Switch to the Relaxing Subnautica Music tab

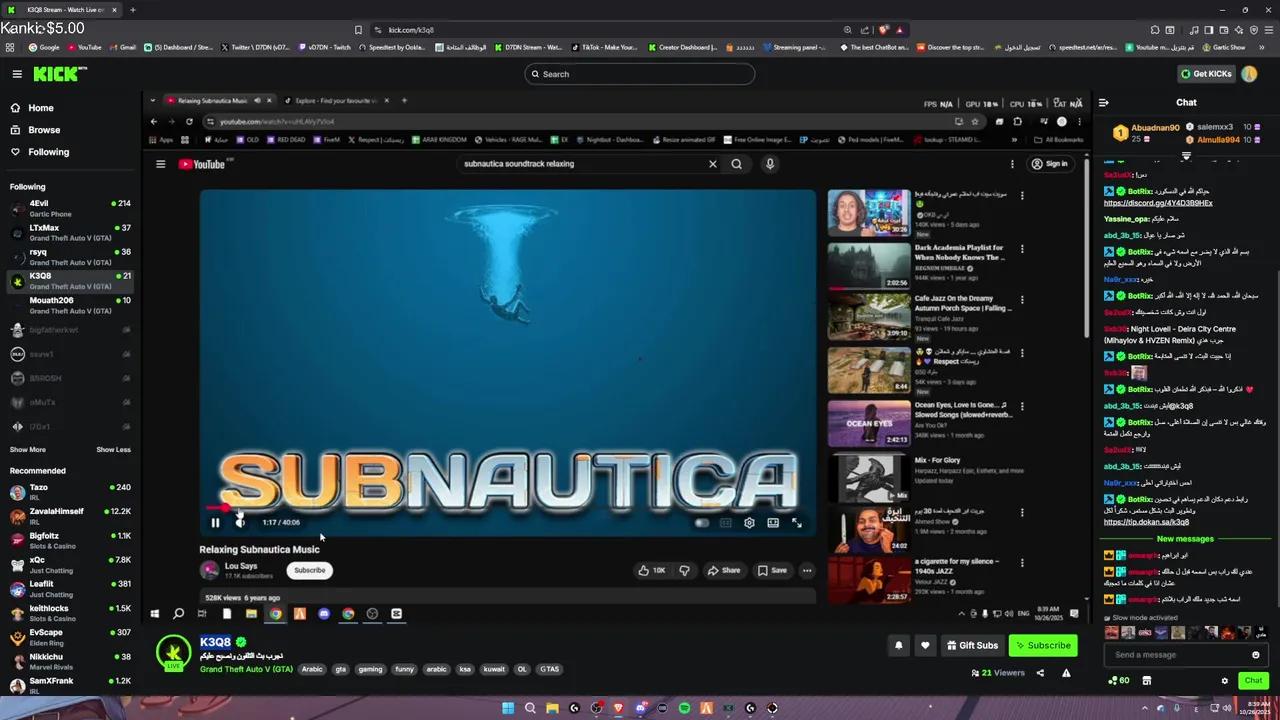coord(212,100)
